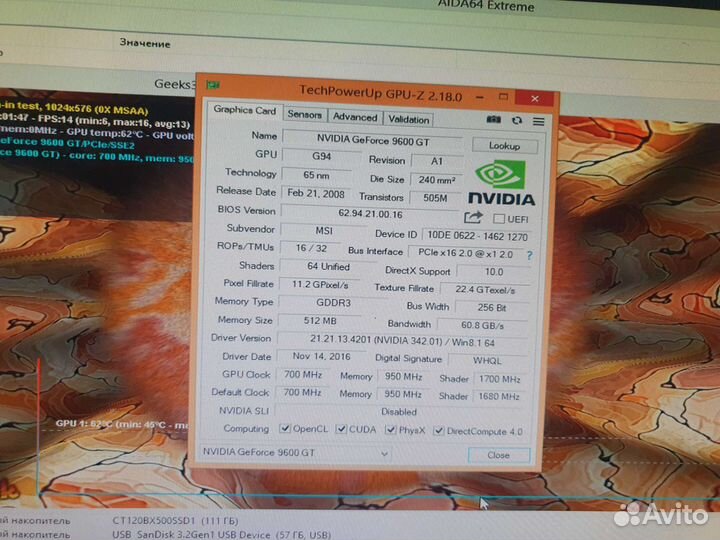The image size is (720, 540).
Task: Open the NVIDIA GeForce 9600 GT dropdown
Action: [295, 453]
